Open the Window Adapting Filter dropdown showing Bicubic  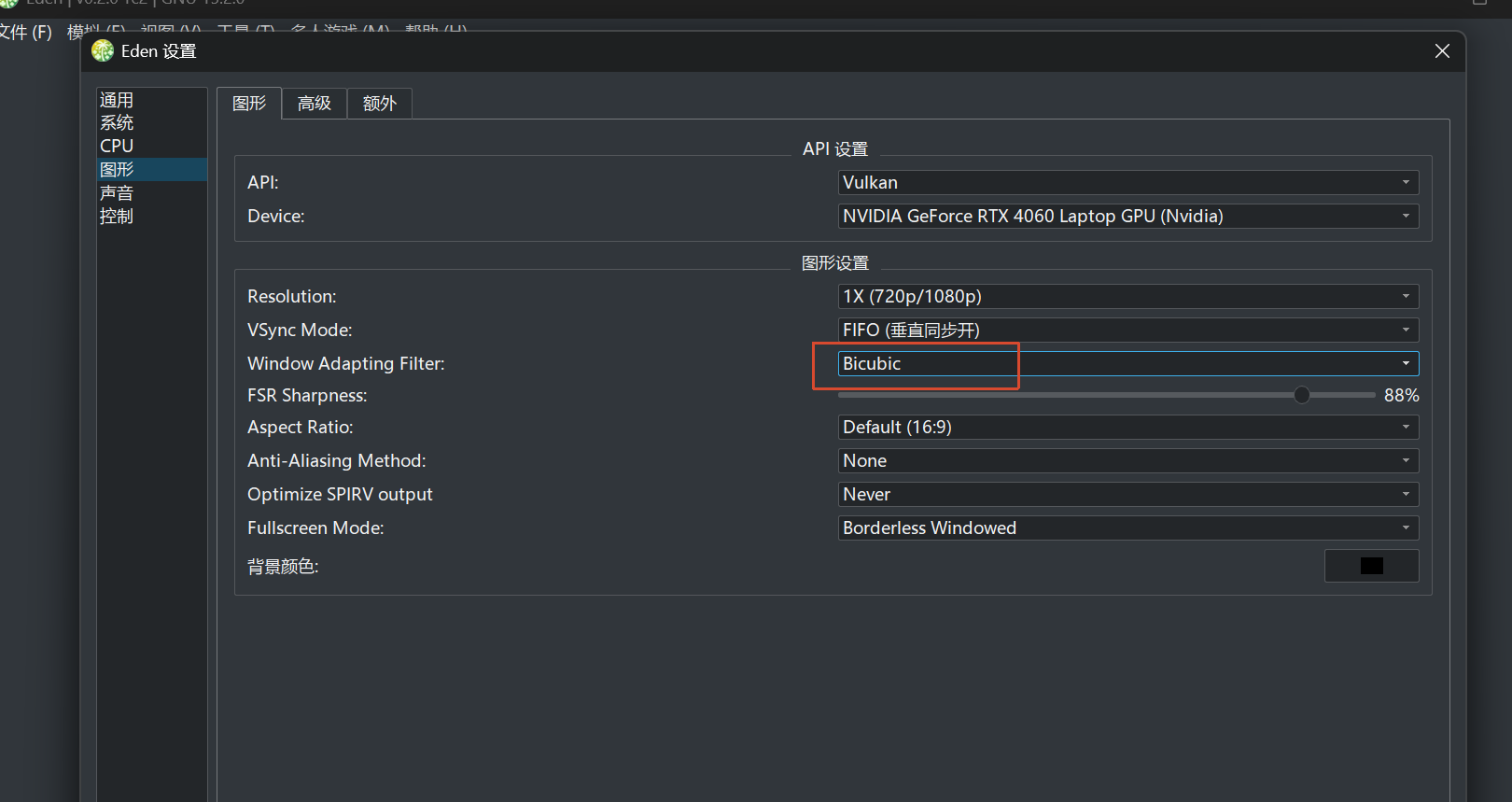point(1128,364)
